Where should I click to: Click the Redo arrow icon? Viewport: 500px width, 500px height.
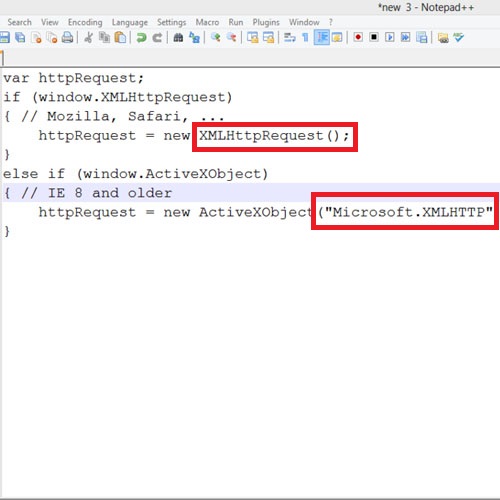pyautogui.click(x=157, y=37)
